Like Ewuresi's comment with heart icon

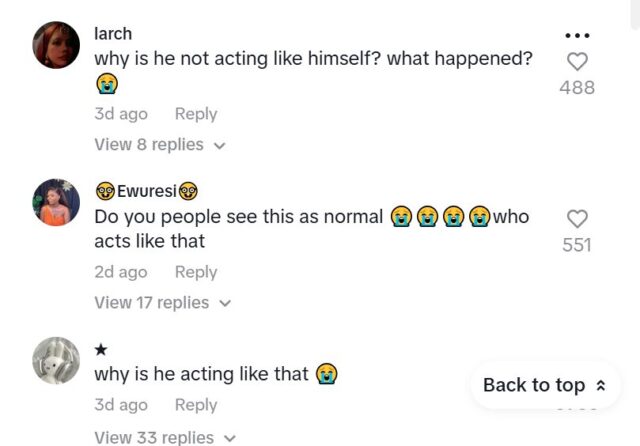[x=577, y=218]
